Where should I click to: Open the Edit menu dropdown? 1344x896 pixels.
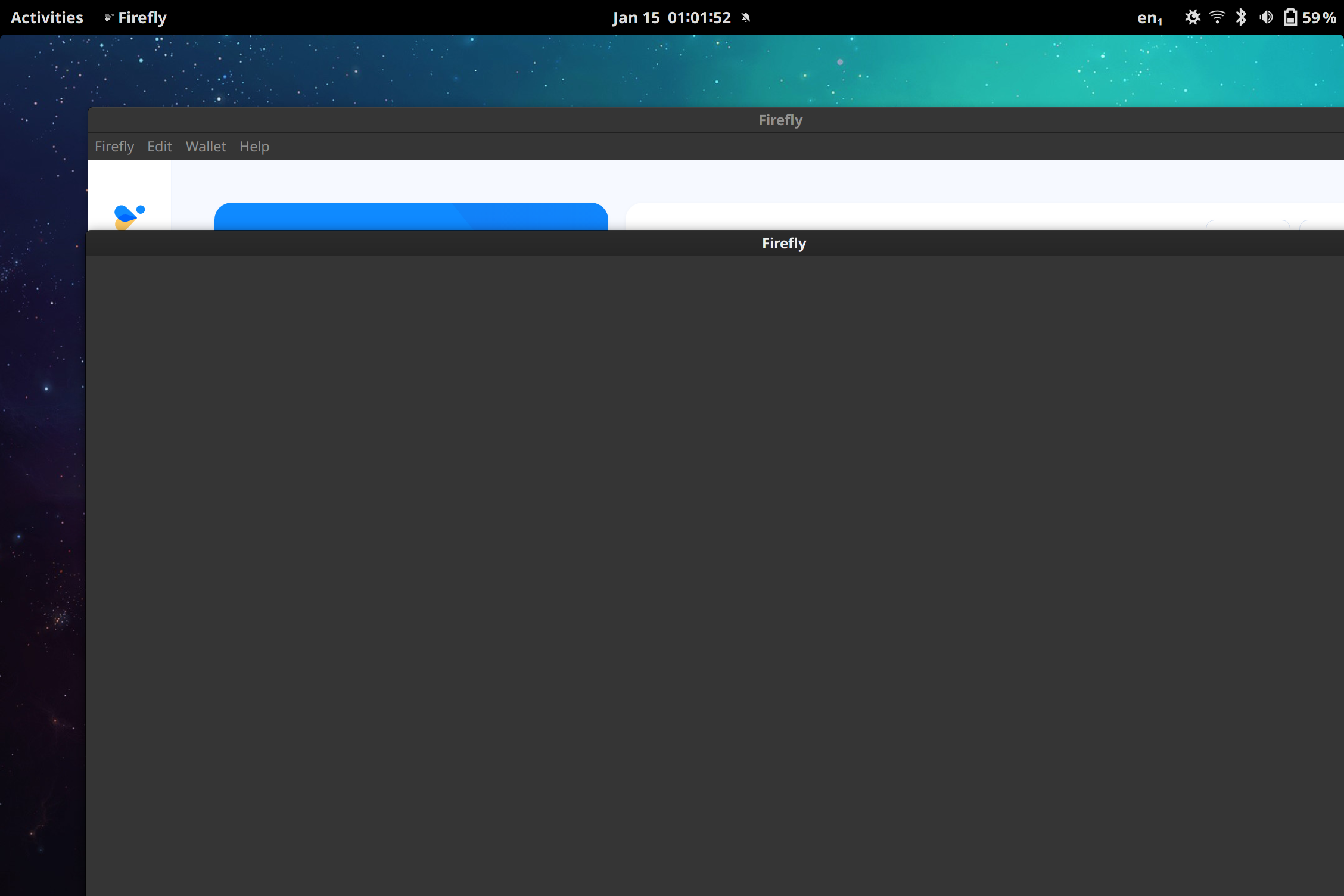[x=158, y=146]
